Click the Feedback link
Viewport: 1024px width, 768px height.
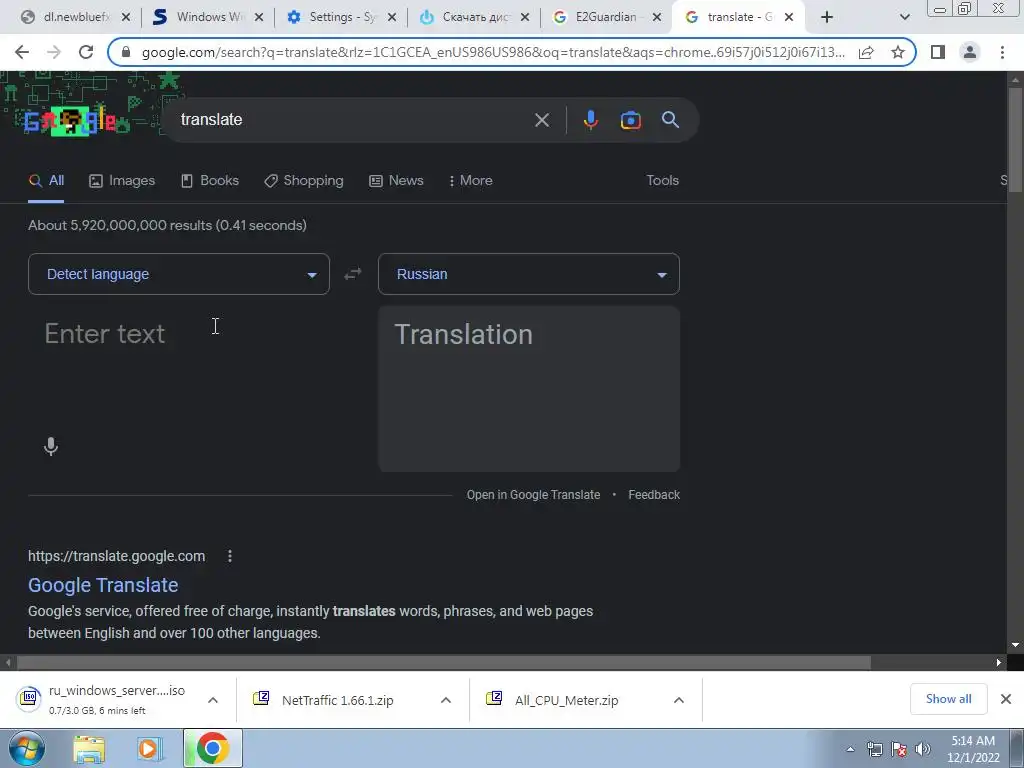pos(654,495)
